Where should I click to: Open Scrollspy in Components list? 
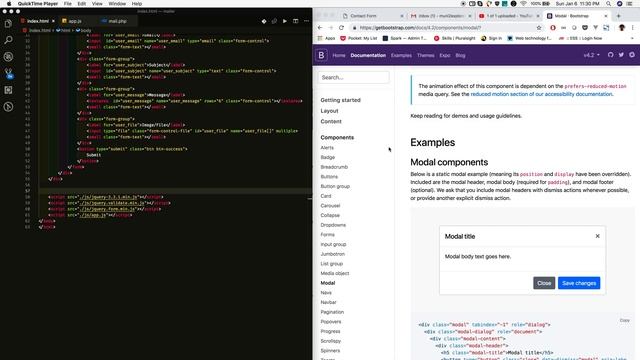[x=331, y=341]
